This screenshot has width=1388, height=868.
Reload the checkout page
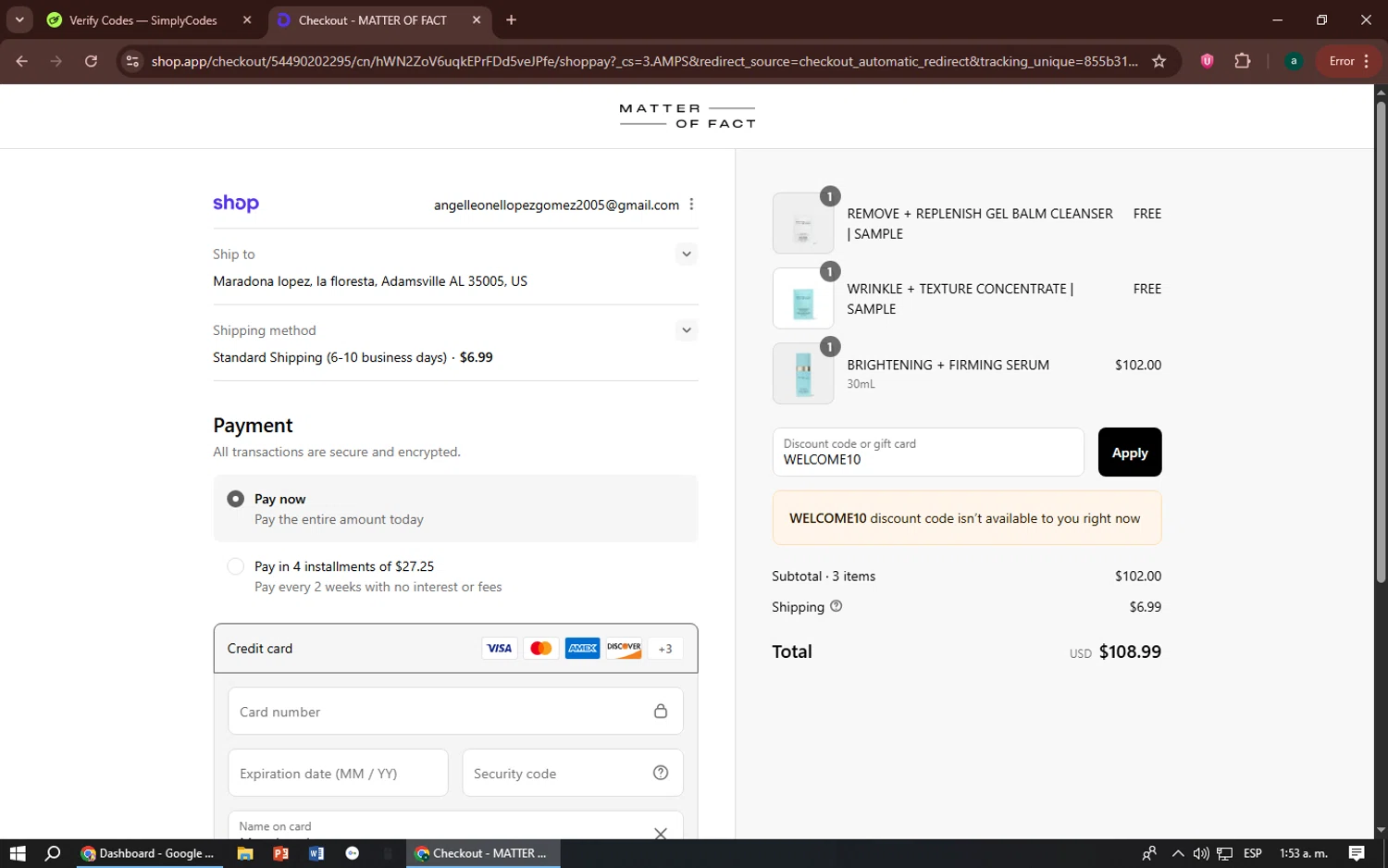click(x=91, y=61)
